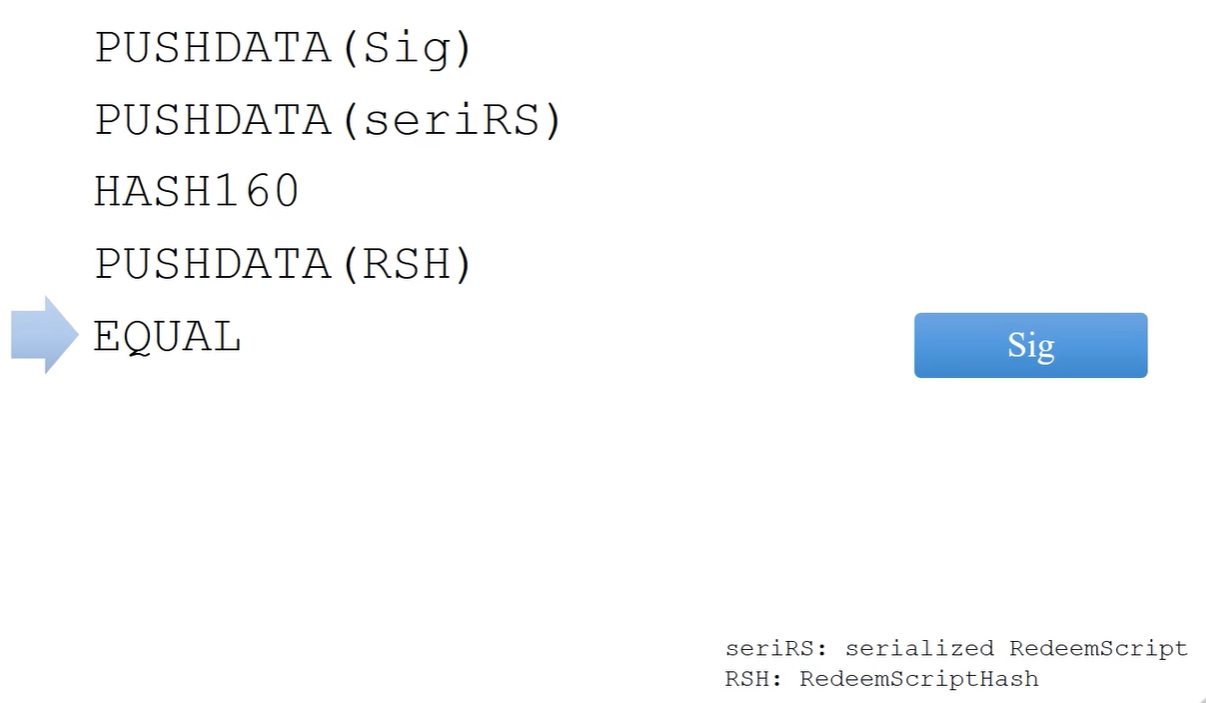Screen dimensions: 1206x703
Task: Click 'Sig' inside the first PUSHDATA parentheses
Action: click(x=406, y=49)
